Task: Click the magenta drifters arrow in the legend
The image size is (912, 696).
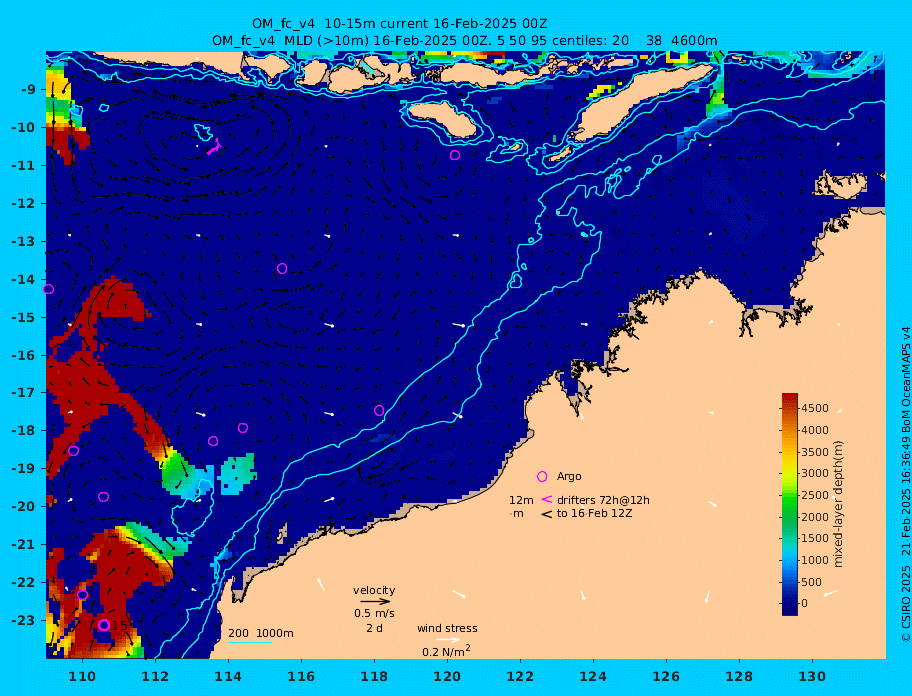Action: [547, 499]
